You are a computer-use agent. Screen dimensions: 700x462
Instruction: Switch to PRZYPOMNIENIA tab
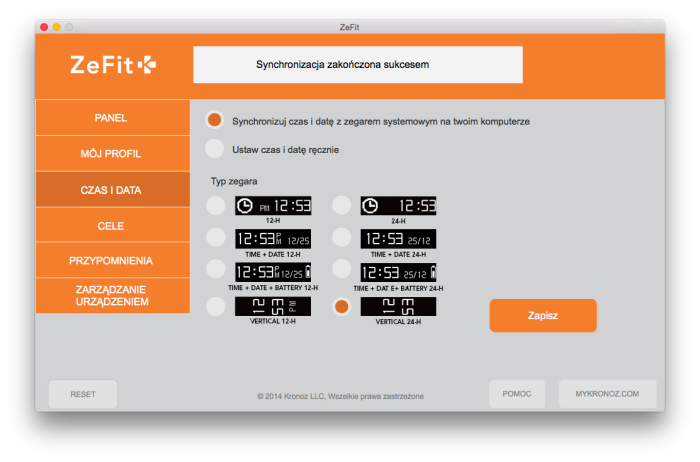pyautogui.click(x=111, y=260)
